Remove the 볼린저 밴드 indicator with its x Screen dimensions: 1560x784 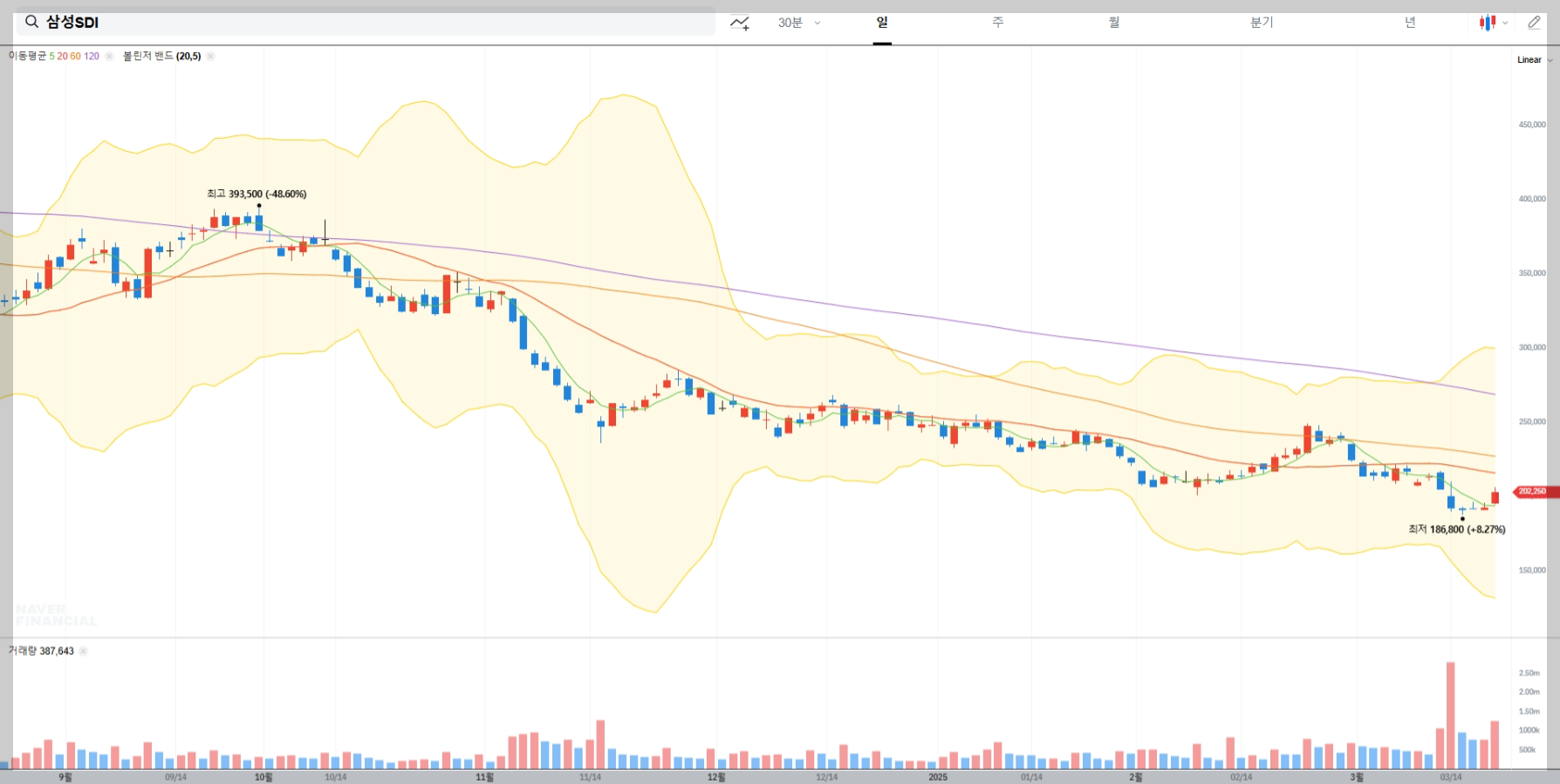click(x=210, y=56)
